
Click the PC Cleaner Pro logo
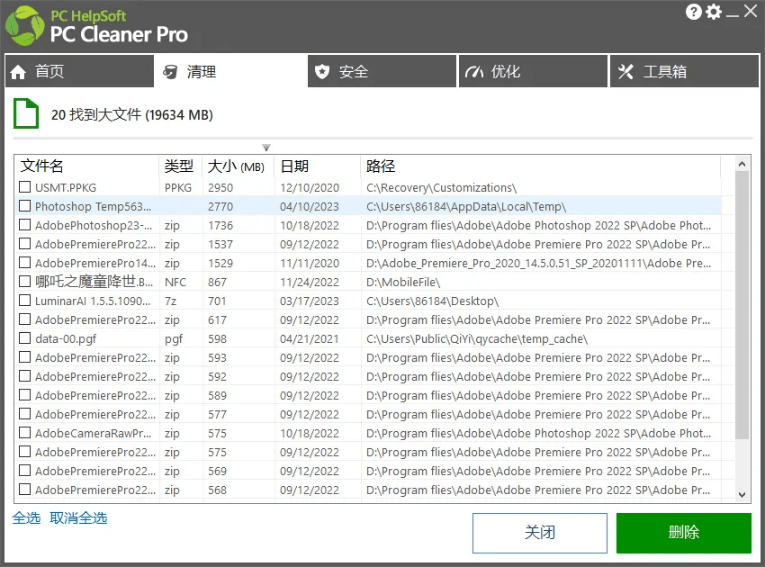[x=24, y=26]
